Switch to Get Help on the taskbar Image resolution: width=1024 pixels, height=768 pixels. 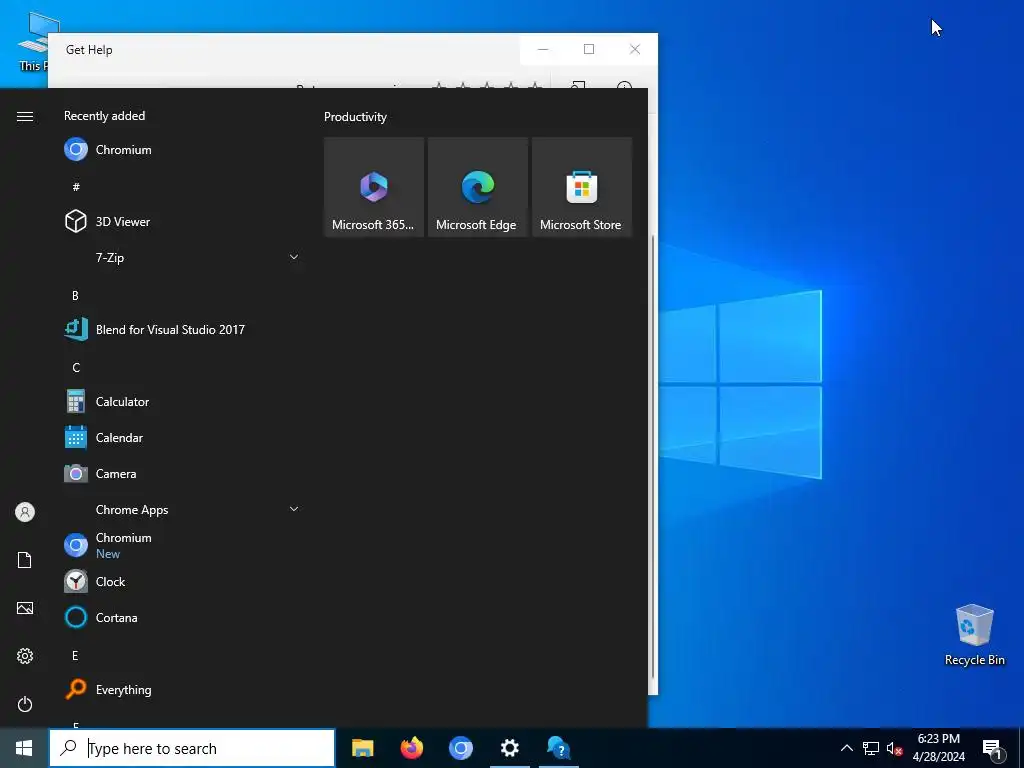(559, 748)
